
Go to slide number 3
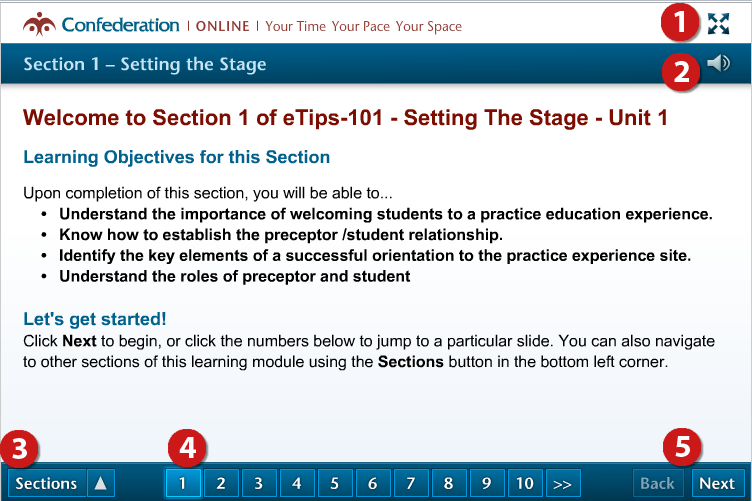tap(258, 483)
